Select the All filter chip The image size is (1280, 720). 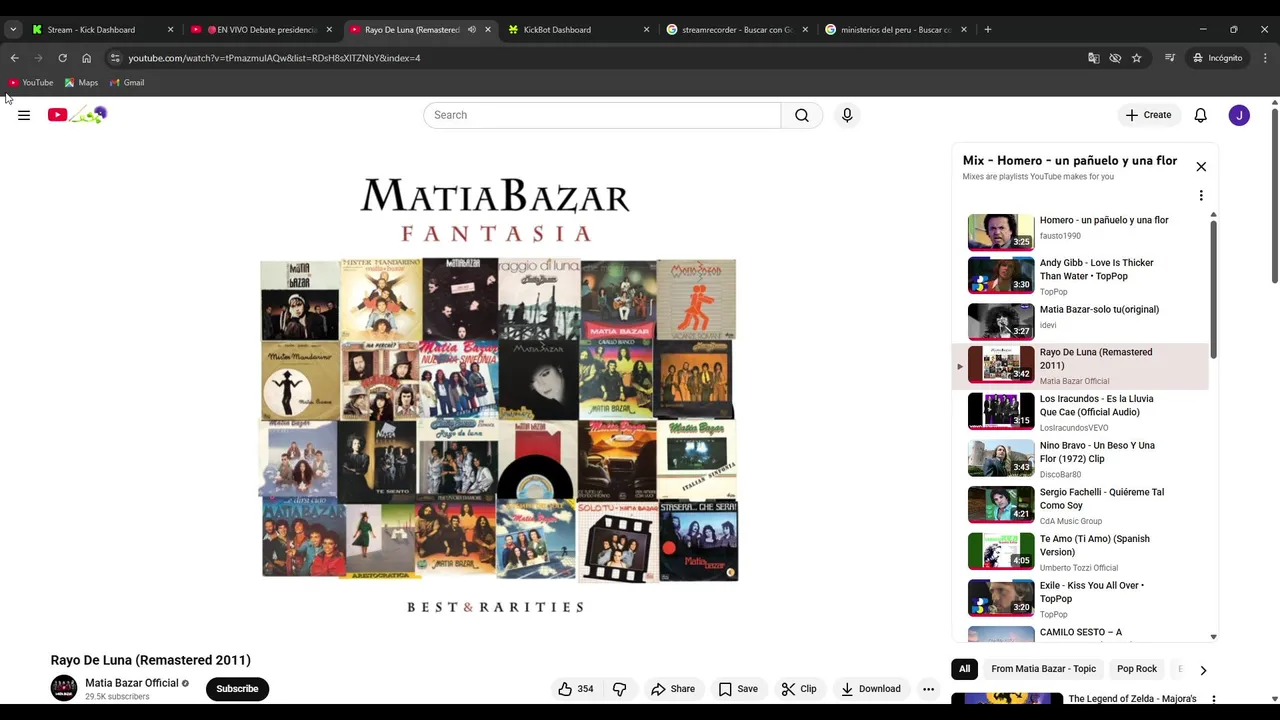click(x=965, y=669)
